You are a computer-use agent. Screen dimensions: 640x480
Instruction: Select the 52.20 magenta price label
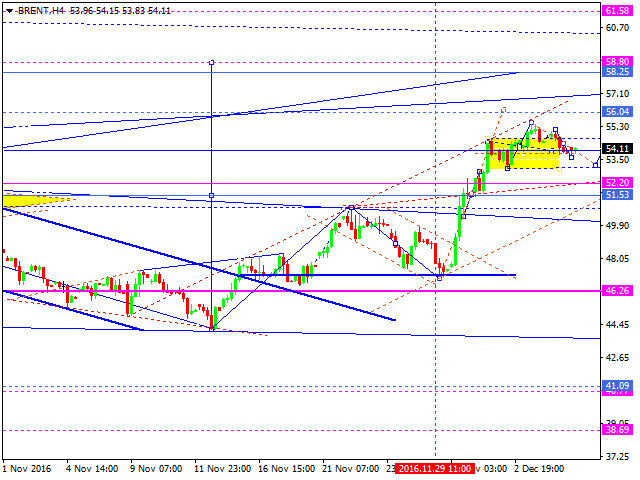[618, 182]
